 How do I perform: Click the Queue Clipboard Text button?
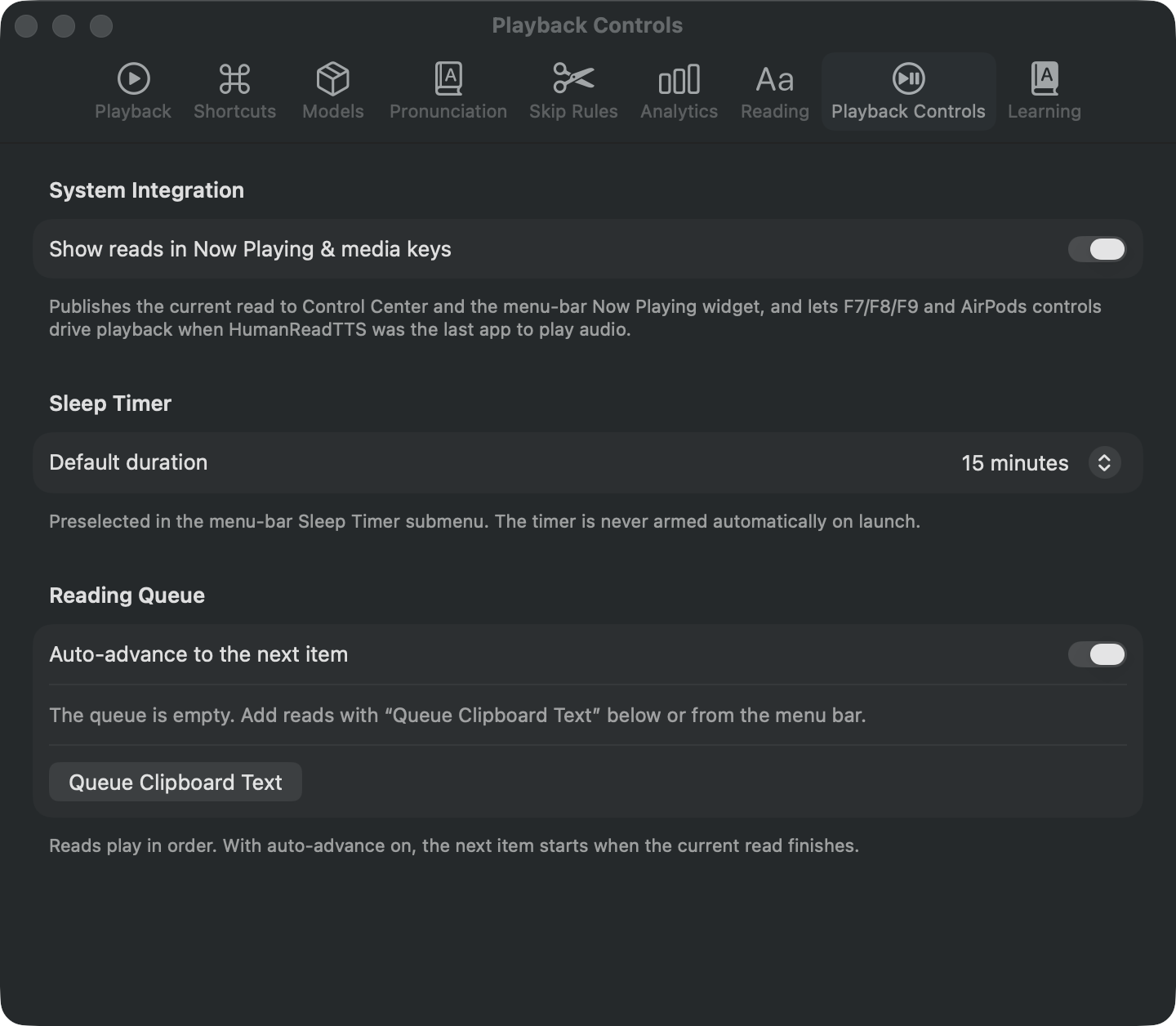(176, 783)
